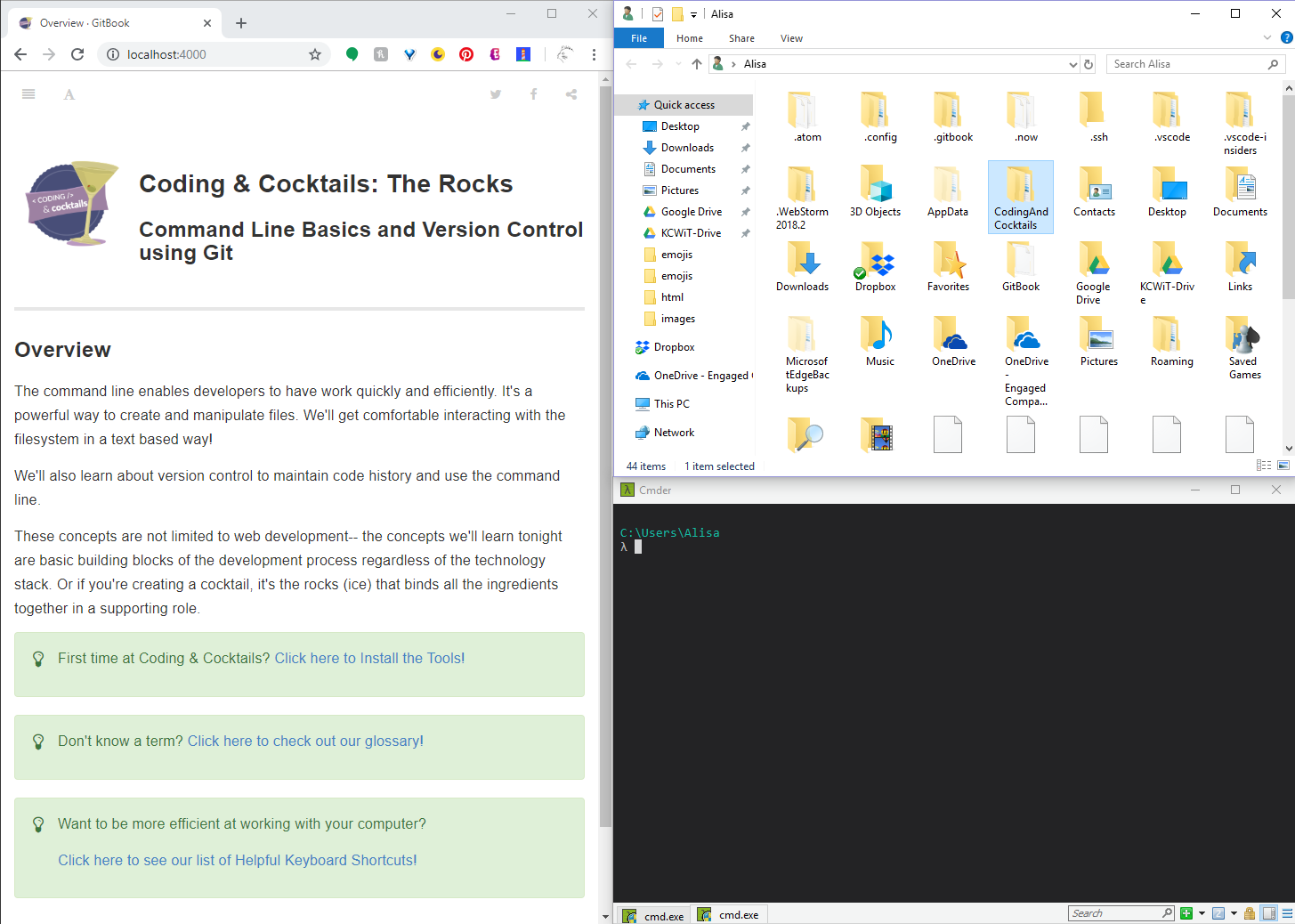Select Quick access in navigation pane
The image size is (1295, 924).
click(x=684, y=105)
